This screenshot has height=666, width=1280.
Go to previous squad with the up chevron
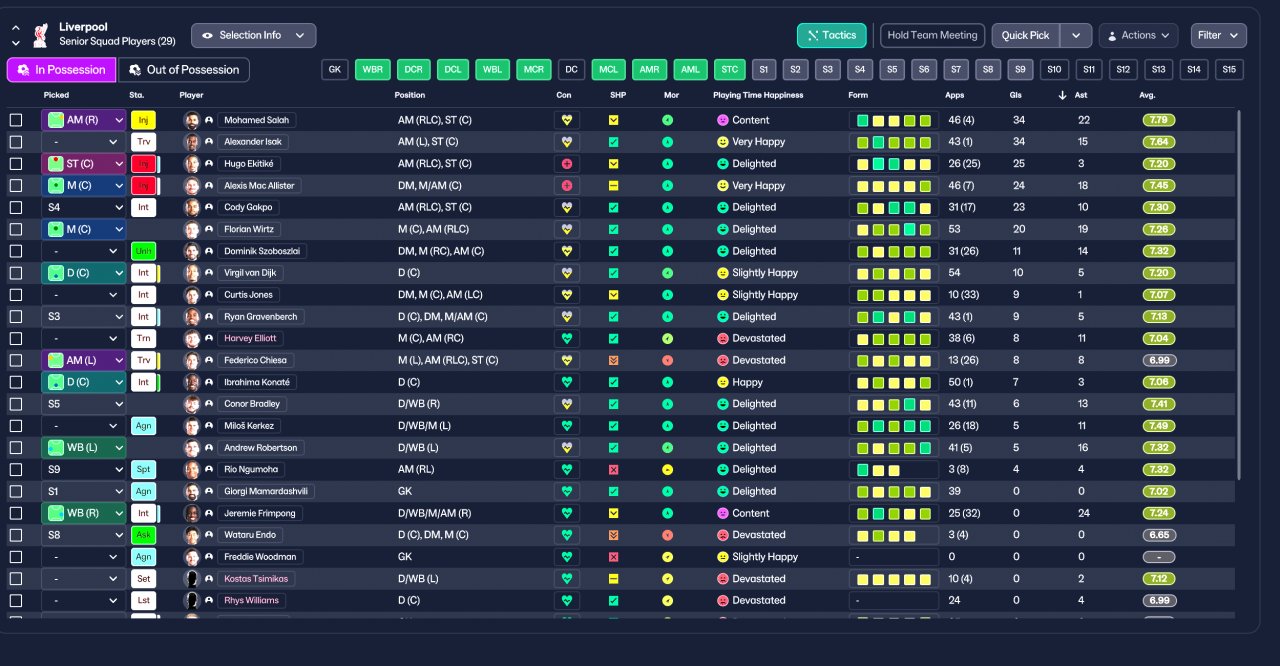coord(15,29)
